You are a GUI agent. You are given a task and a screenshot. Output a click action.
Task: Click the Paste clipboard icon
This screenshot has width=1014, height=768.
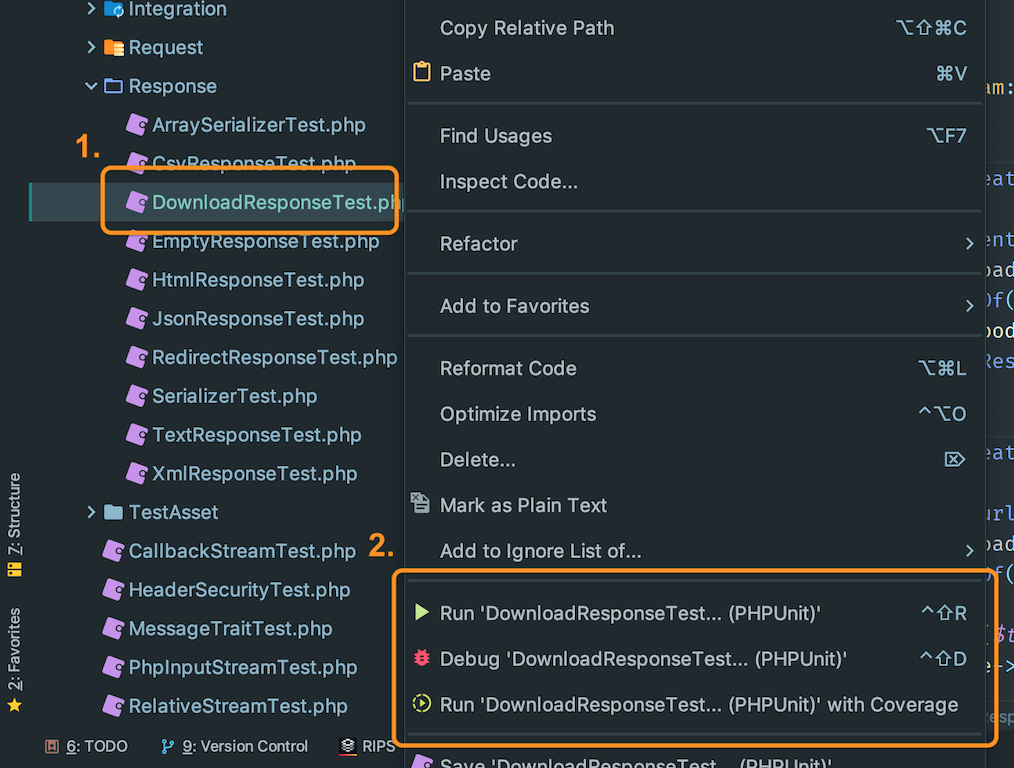(x=422, y=72)
